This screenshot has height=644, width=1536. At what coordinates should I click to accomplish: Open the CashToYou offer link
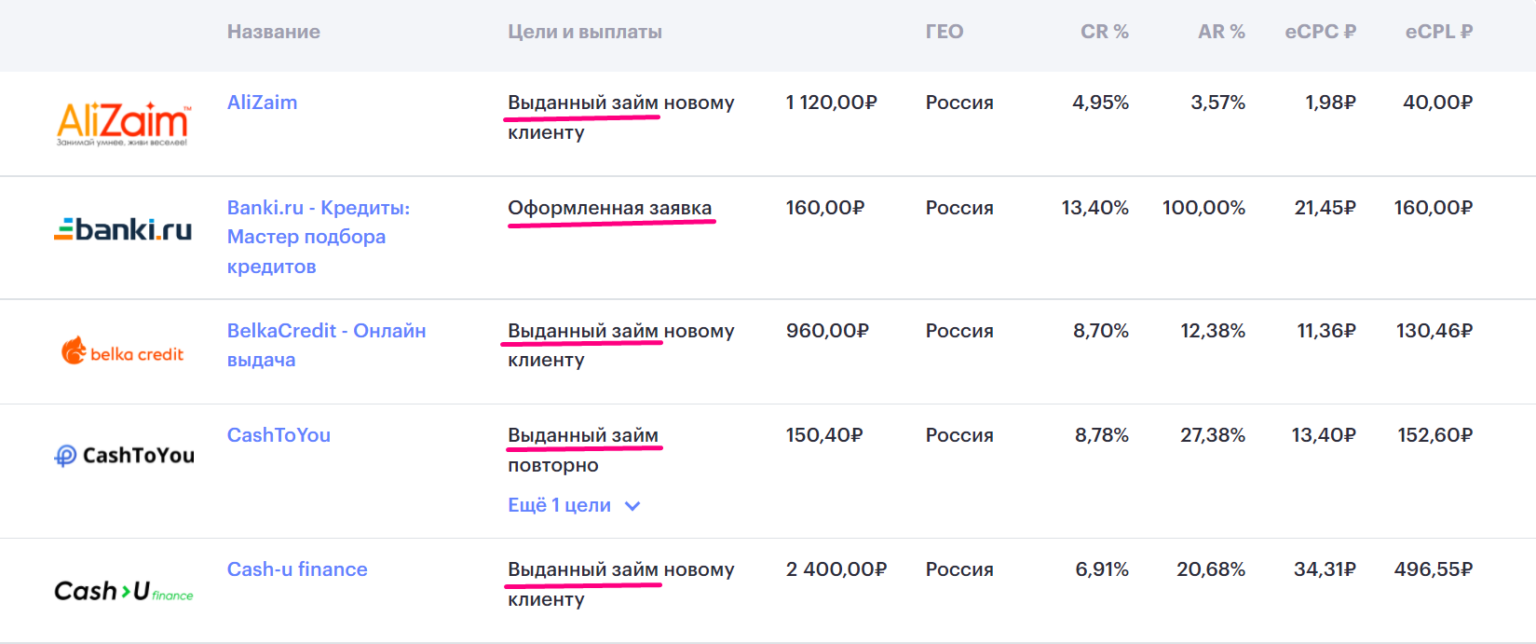click(278, 435)
